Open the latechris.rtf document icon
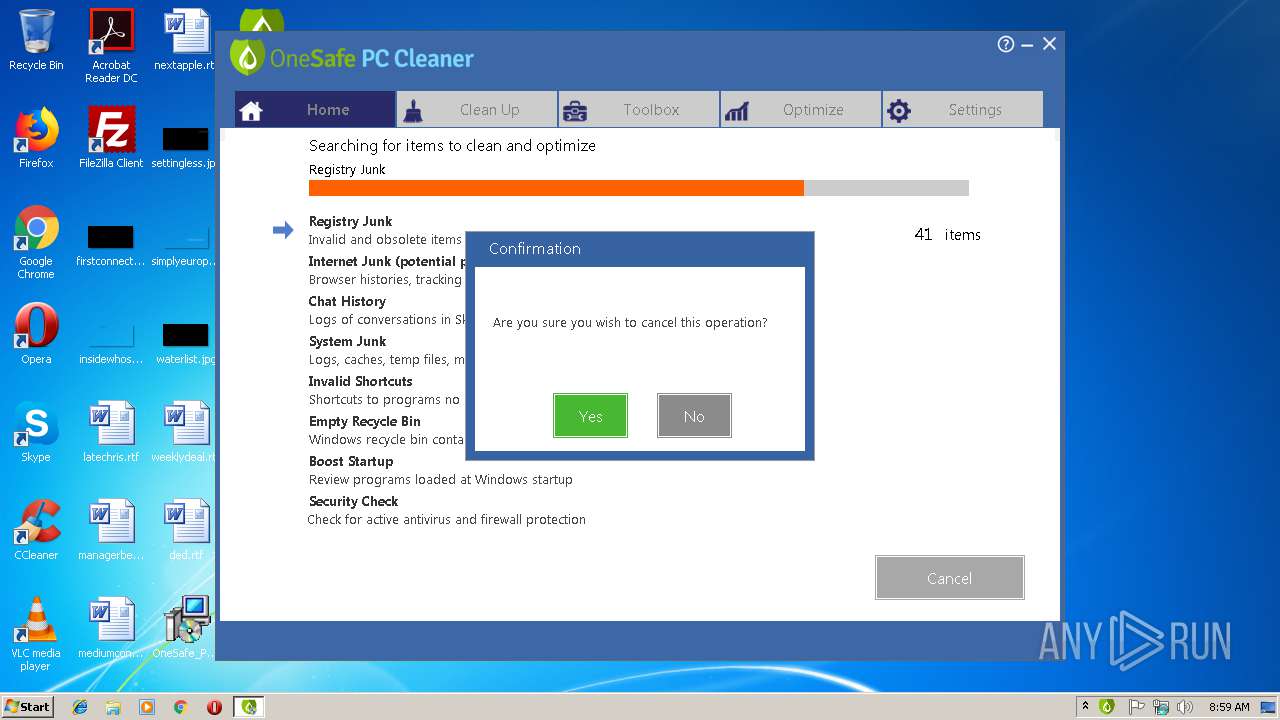 tap(111, 432)
